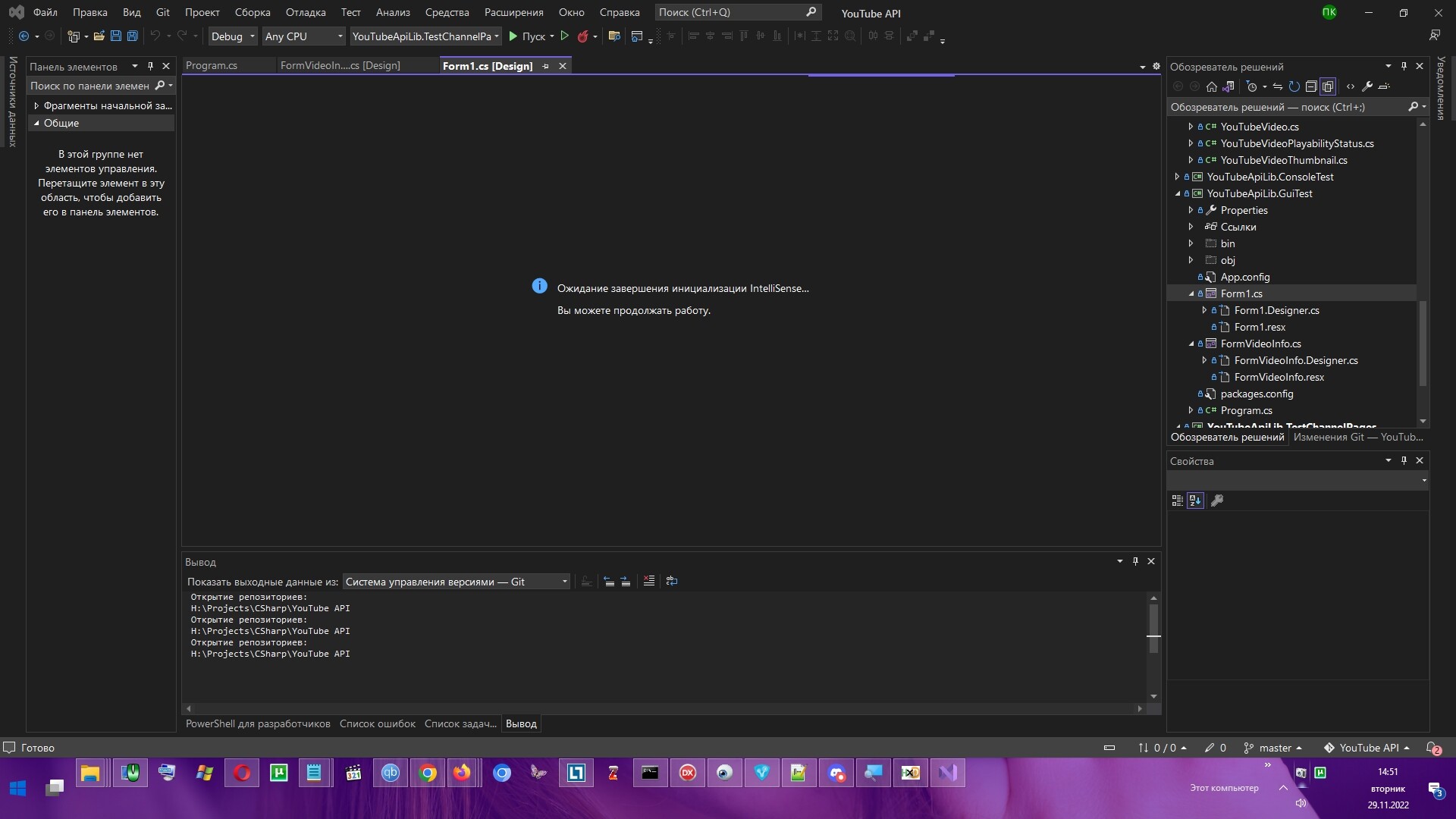This screenshot has width=1456, height=819.
Task: Toggle Show All Files in Solution Explorer
Action: 1328,86
